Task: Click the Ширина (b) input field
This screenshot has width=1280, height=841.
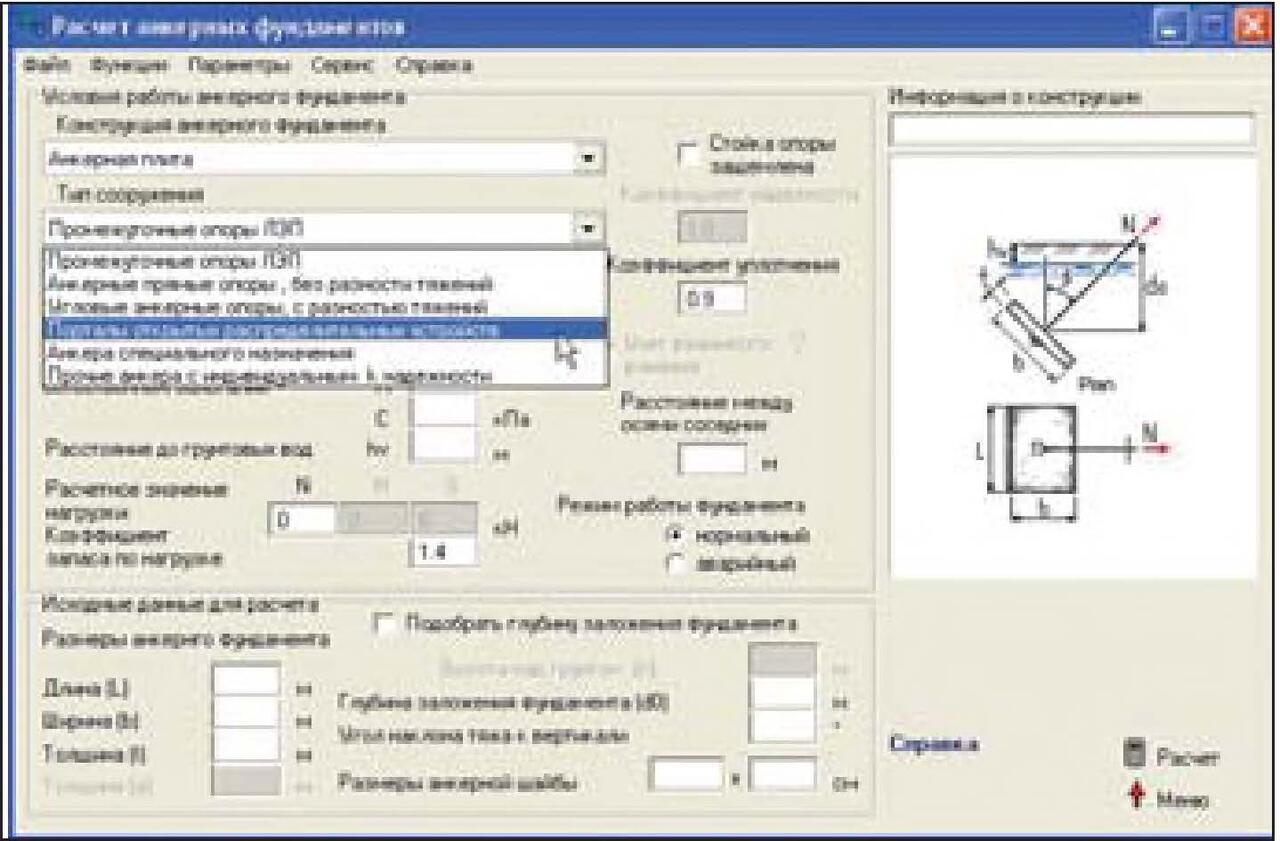Action: click(x=246, y=711)
